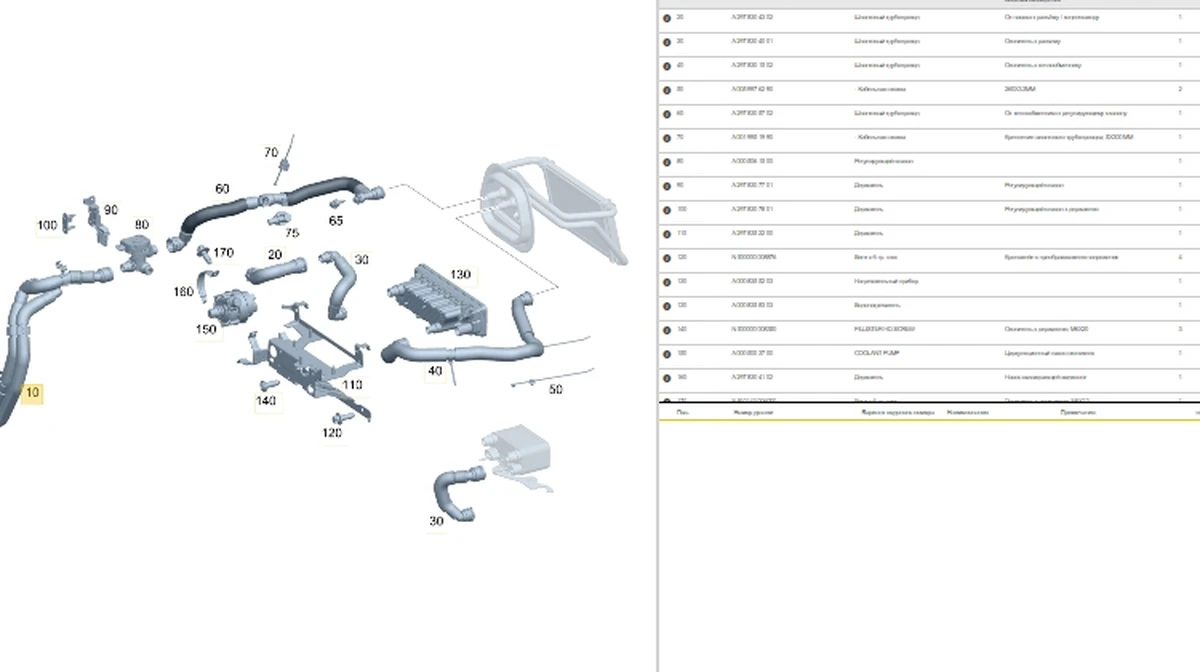Open the icon next to position 60 row
Screen dimensions: 1200x672
coord(667,114)
